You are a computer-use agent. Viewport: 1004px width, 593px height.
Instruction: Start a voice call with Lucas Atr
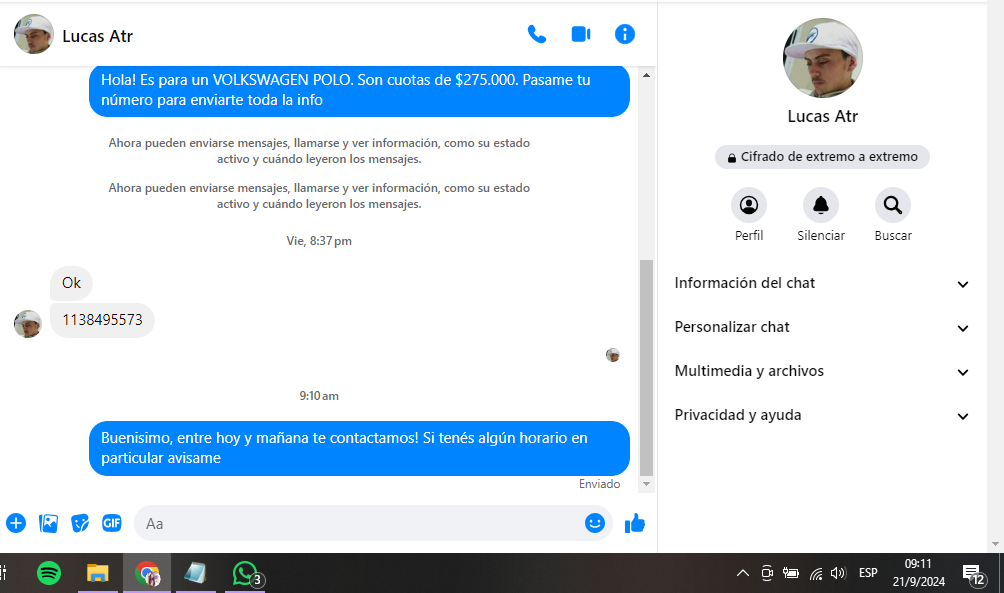(537, 34)
